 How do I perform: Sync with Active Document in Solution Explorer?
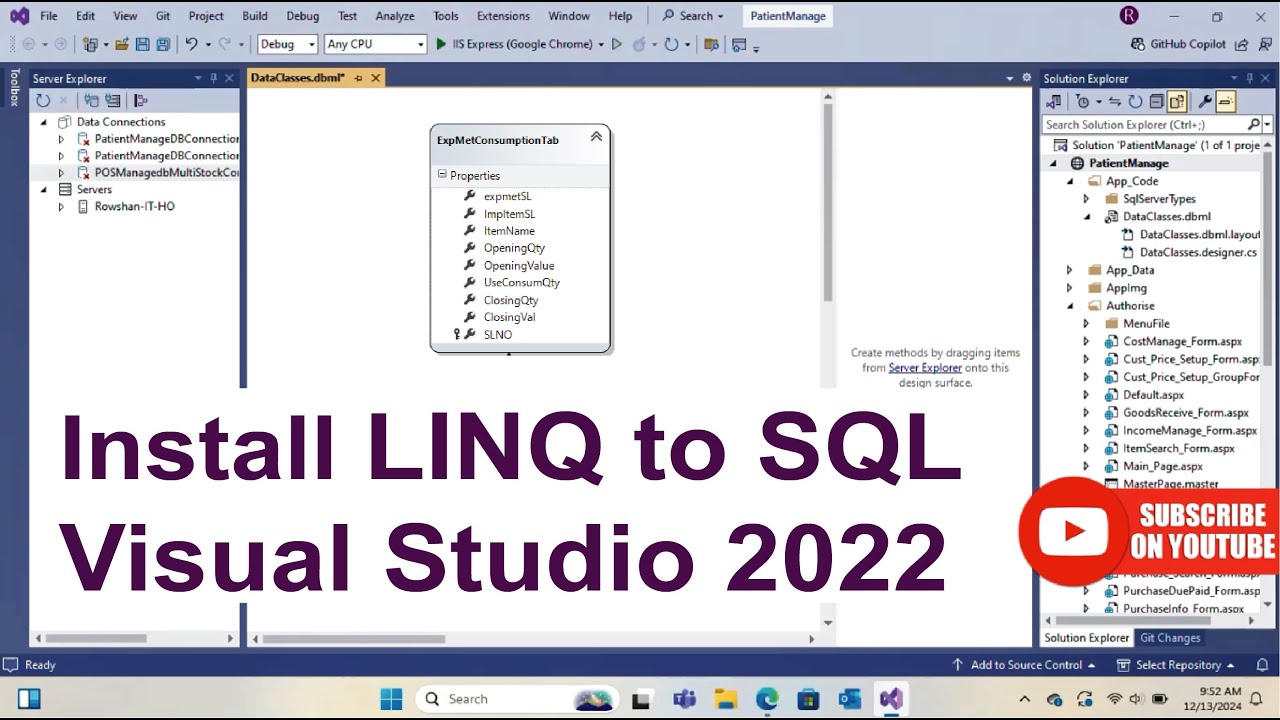[x=1116, y=101]
